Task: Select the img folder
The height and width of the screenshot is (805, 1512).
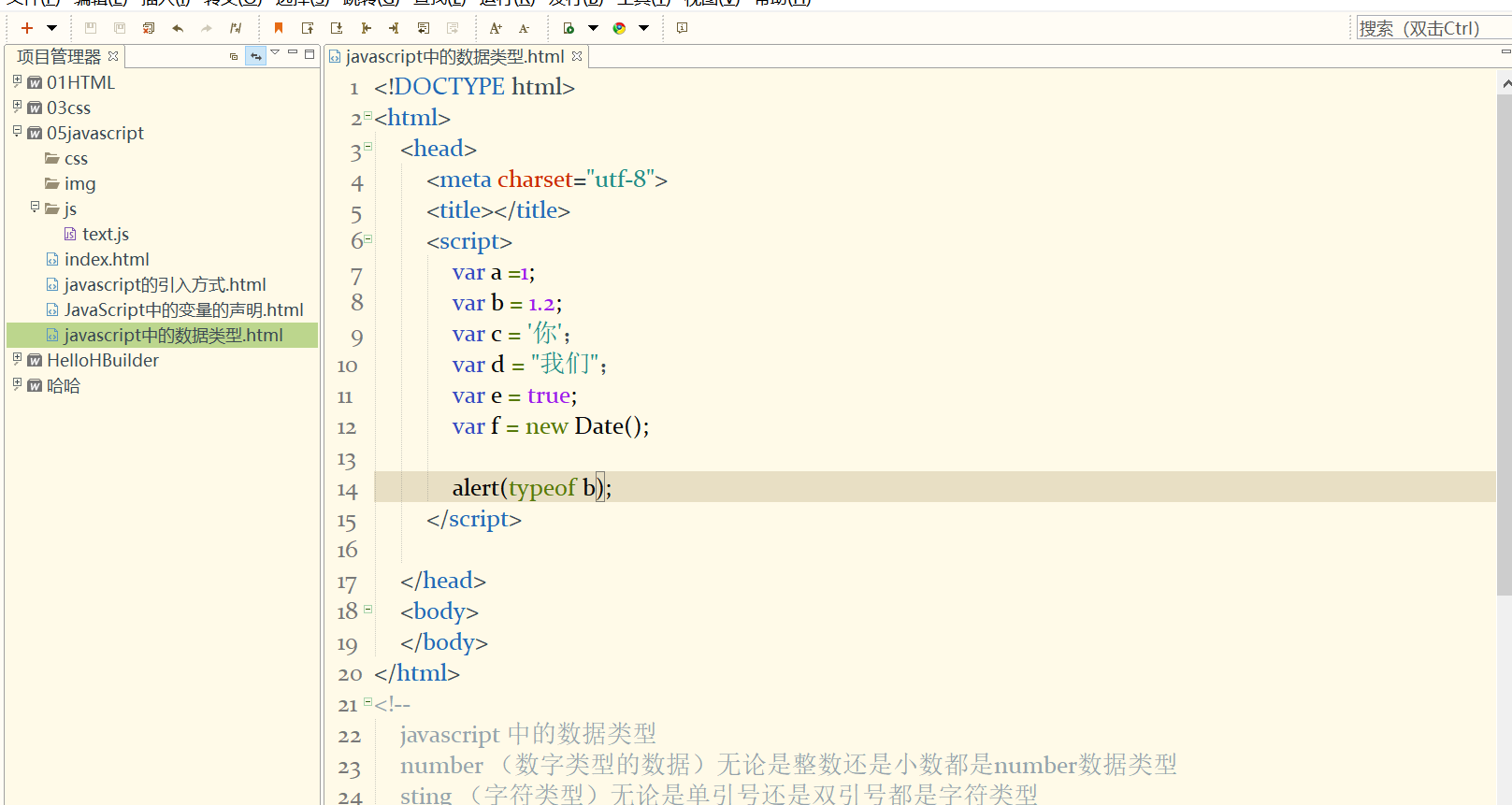Action: 79,184
